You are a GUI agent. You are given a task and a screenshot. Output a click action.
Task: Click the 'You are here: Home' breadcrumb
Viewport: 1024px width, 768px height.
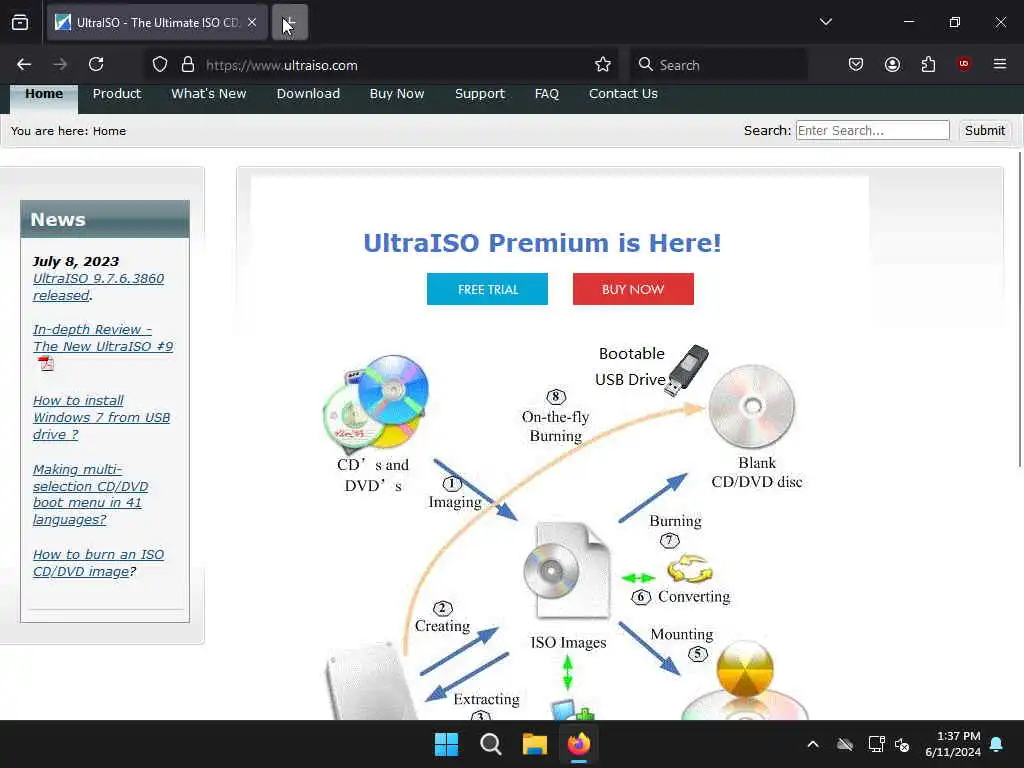tap(69, 131)
